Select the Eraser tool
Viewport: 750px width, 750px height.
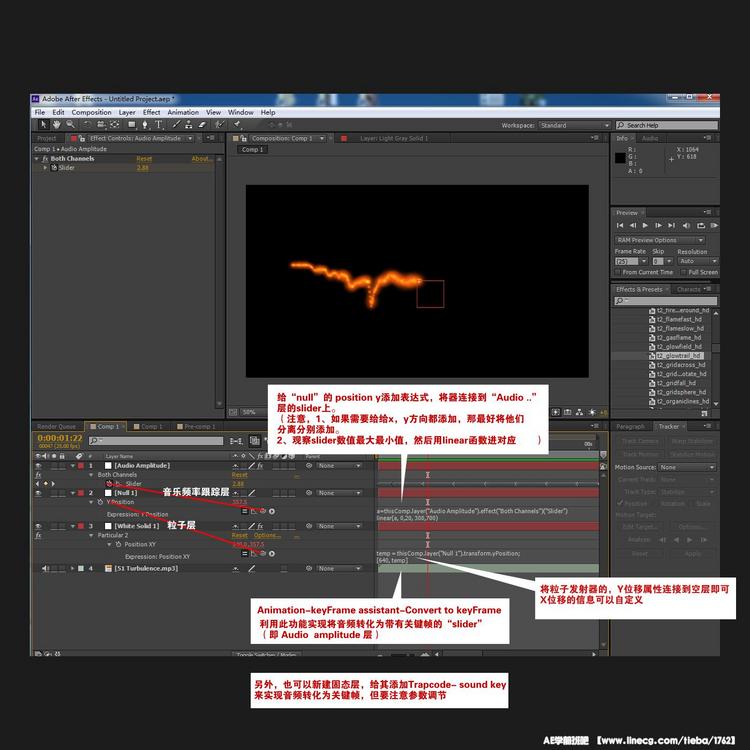coord(202,125)
